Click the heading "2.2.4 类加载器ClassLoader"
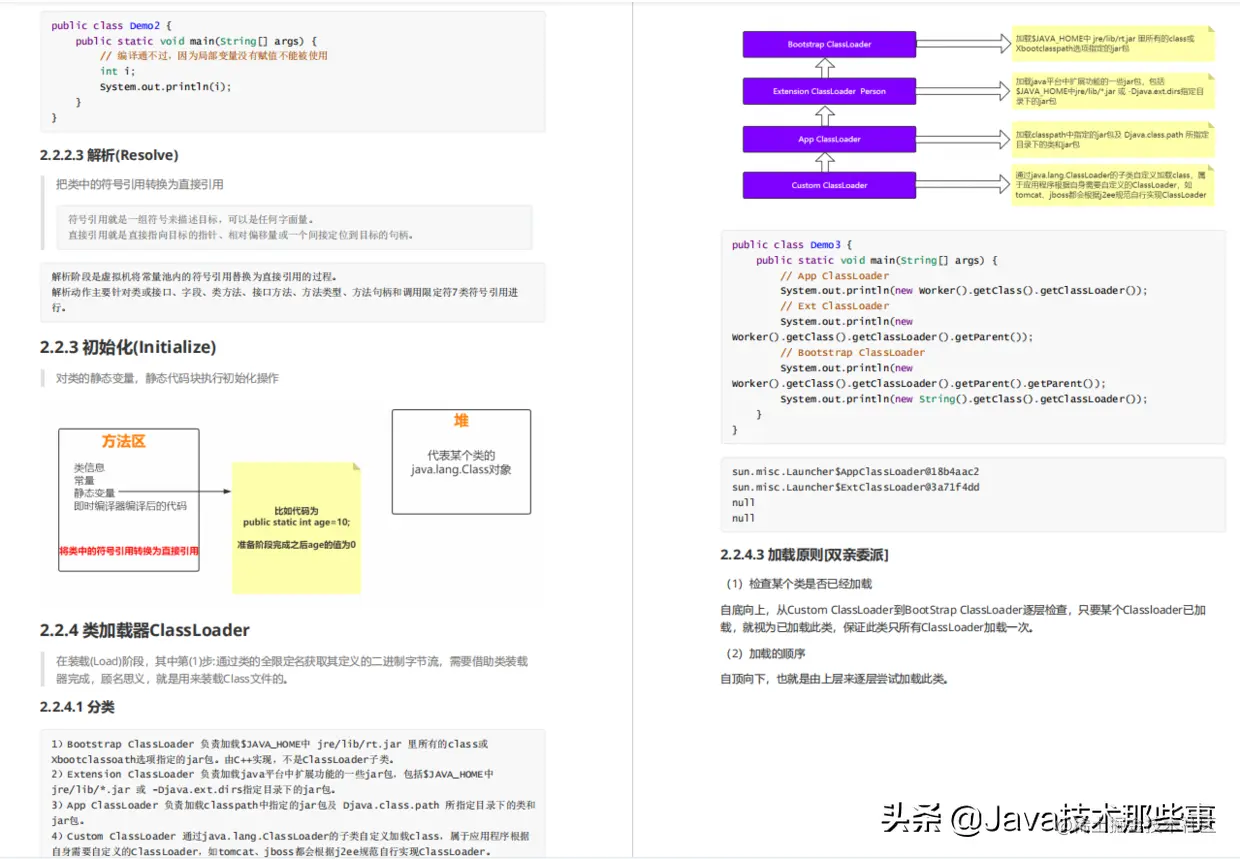This screenshot has height=859, width=1240. (x=145, y=630)
